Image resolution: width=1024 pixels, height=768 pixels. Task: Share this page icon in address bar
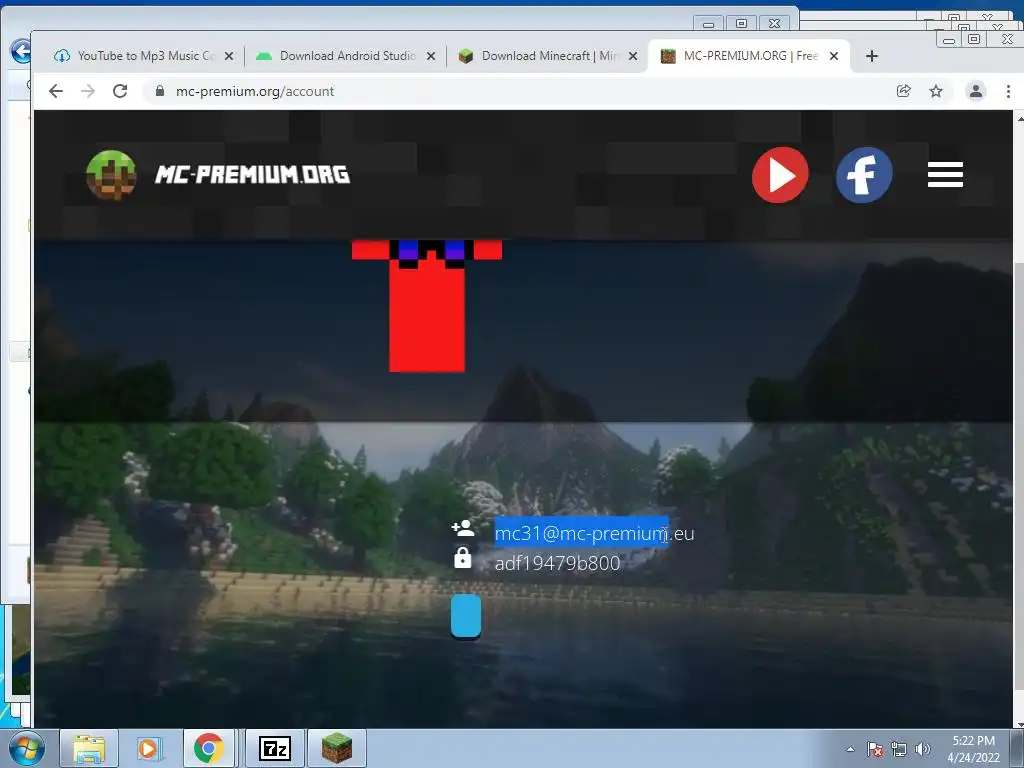click(x=904, y=91)
